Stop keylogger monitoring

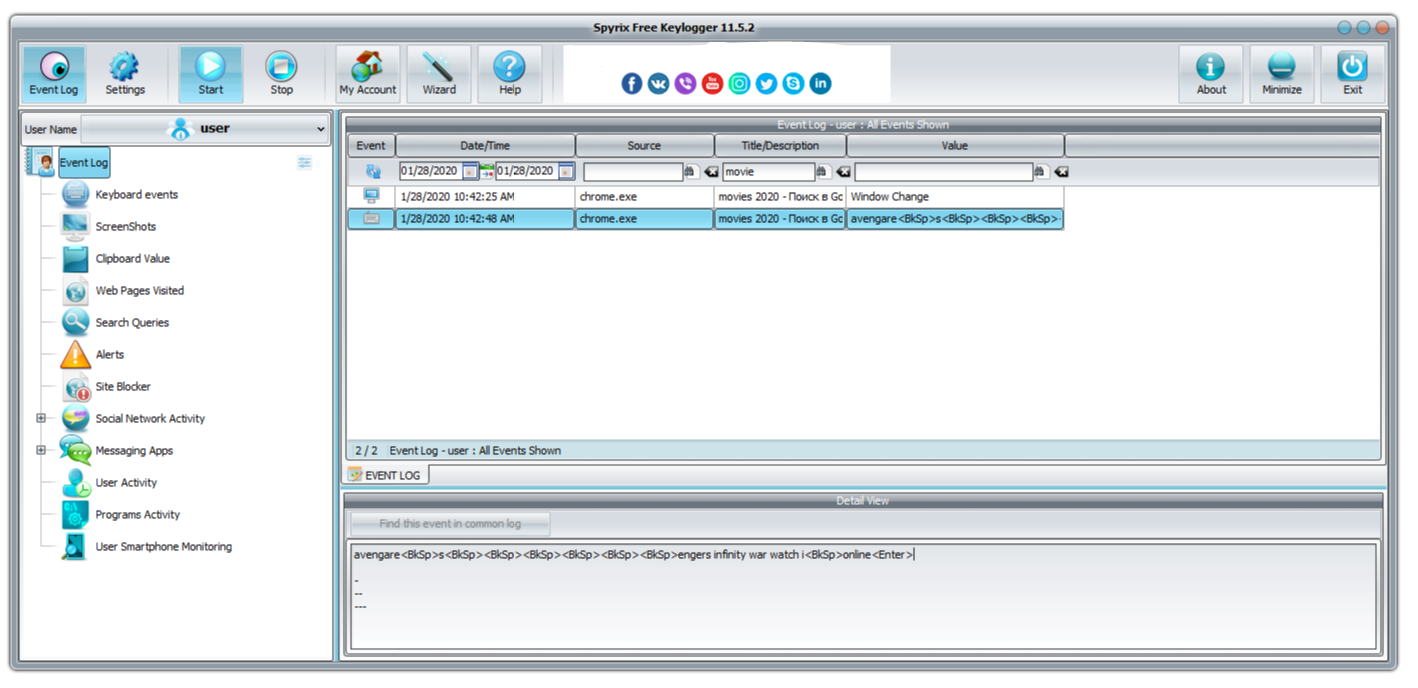[281, 73]
